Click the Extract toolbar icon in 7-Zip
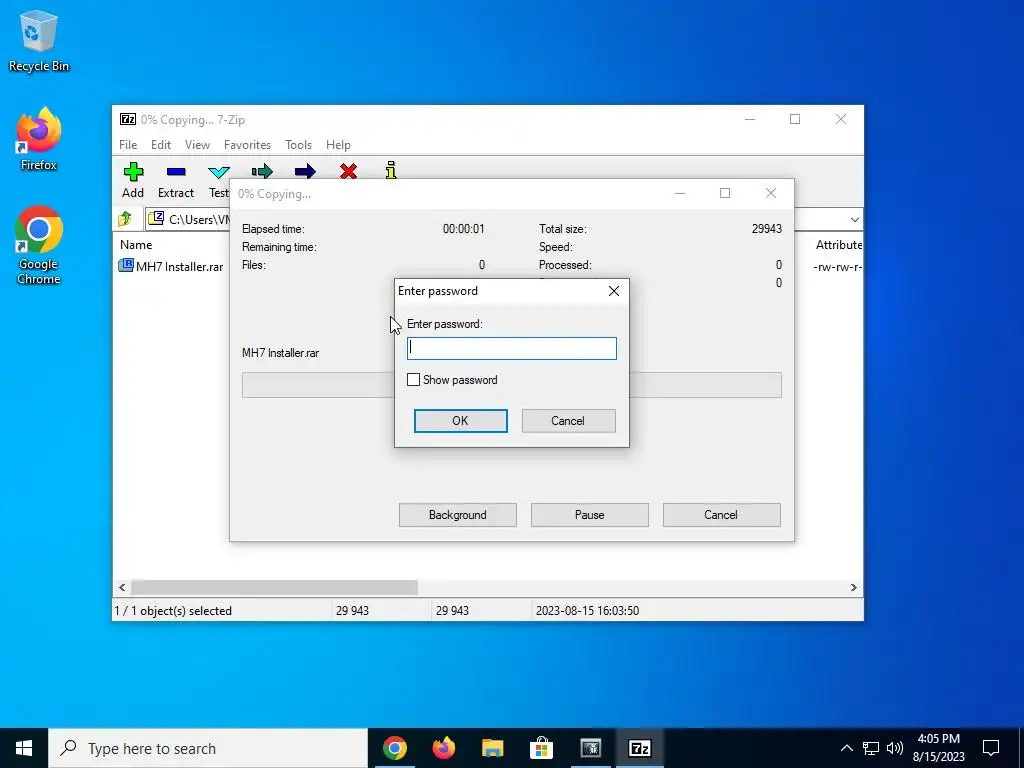 176,172
